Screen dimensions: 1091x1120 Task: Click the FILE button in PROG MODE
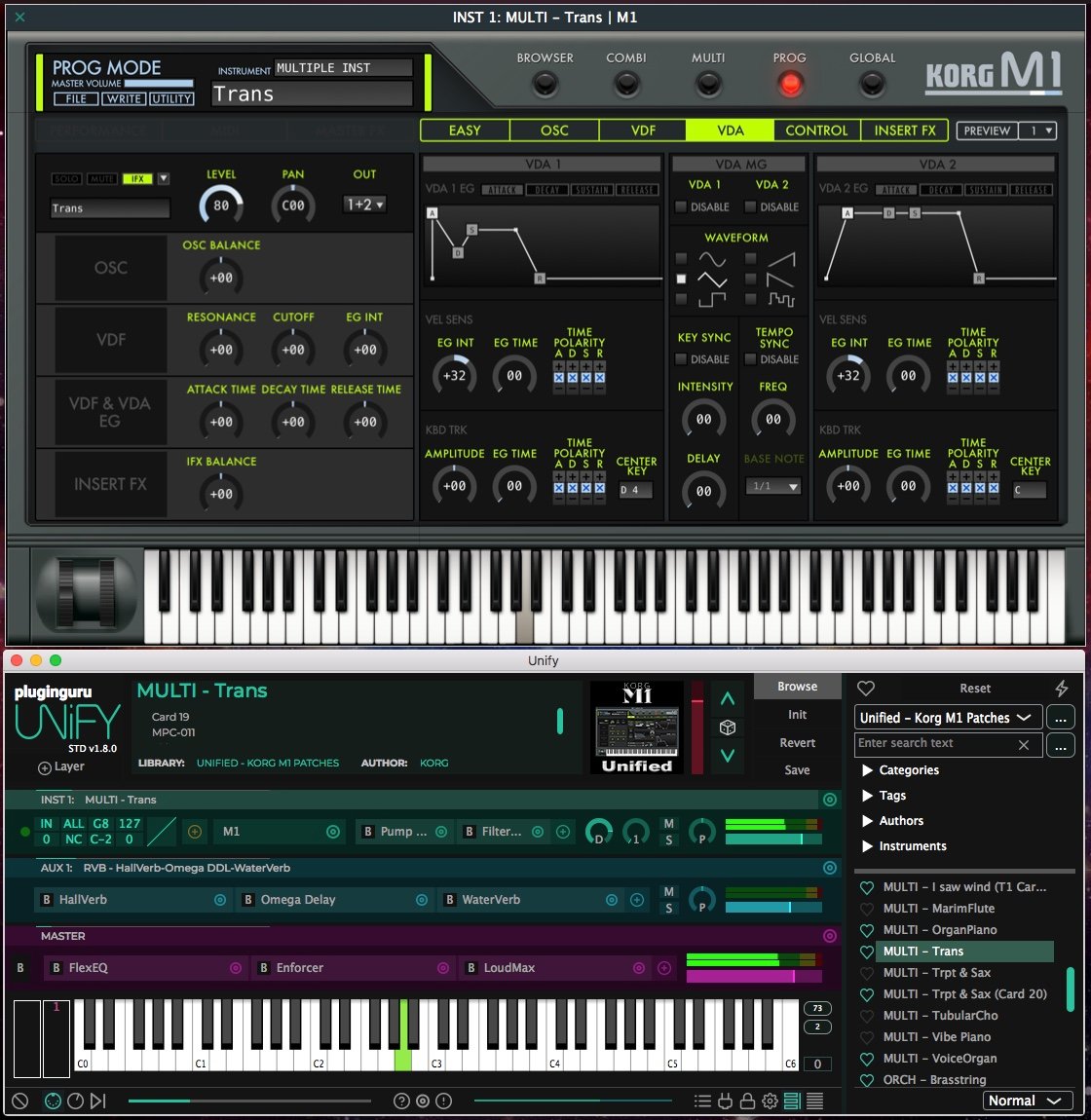[x=76, y=98]
